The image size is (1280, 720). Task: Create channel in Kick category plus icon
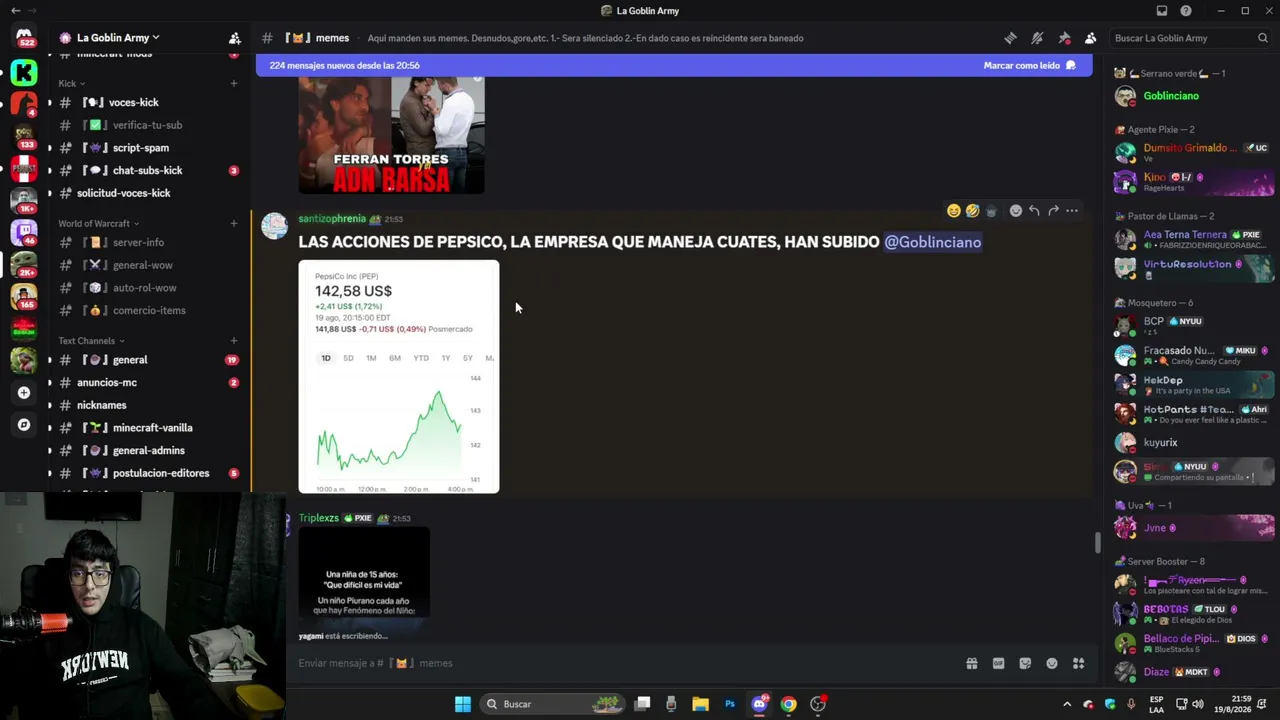click(234, 84)
